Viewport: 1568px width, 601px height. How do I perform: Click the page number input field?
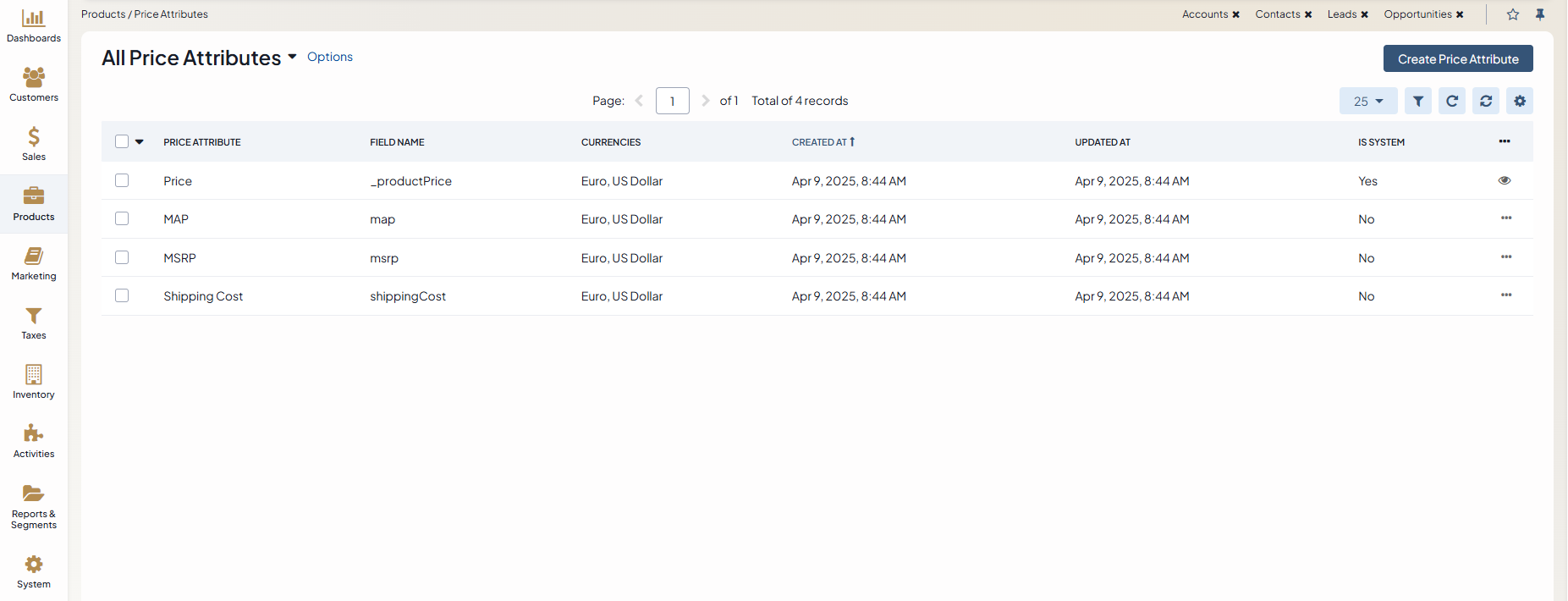click(672, 101)
